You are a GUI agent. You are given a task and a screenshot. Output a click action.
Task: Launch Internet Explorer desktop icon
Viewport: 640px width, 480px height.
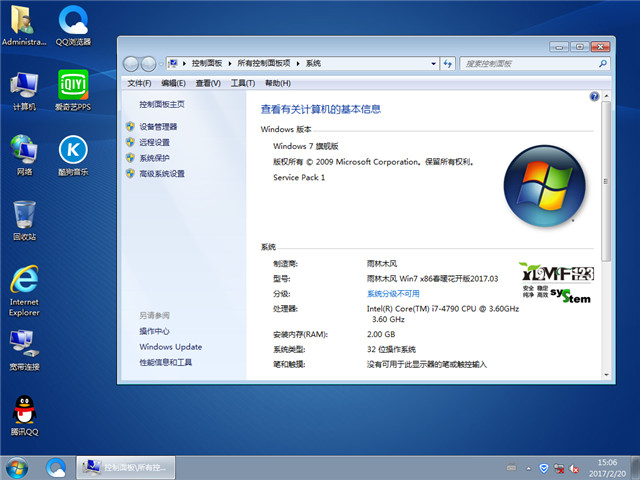(x=24, y=291)
